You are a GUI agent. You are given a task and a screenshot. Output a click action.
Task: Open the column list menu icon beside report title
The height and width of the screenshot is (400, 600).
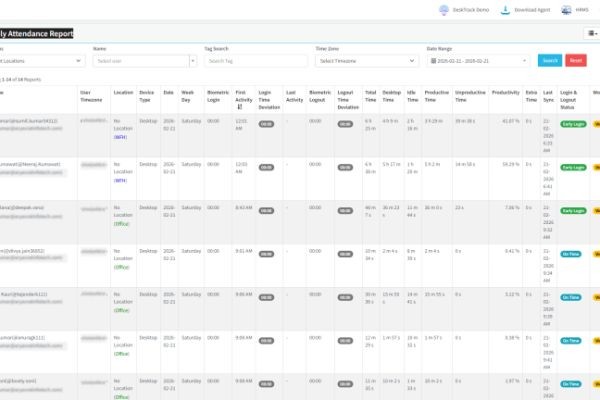592,33
